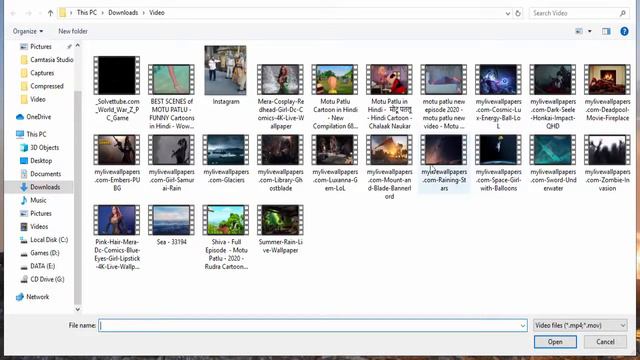This screenshot has height=360, width=640.
Task: Select Raining-Stars video file
Action: tap(444, 163)
